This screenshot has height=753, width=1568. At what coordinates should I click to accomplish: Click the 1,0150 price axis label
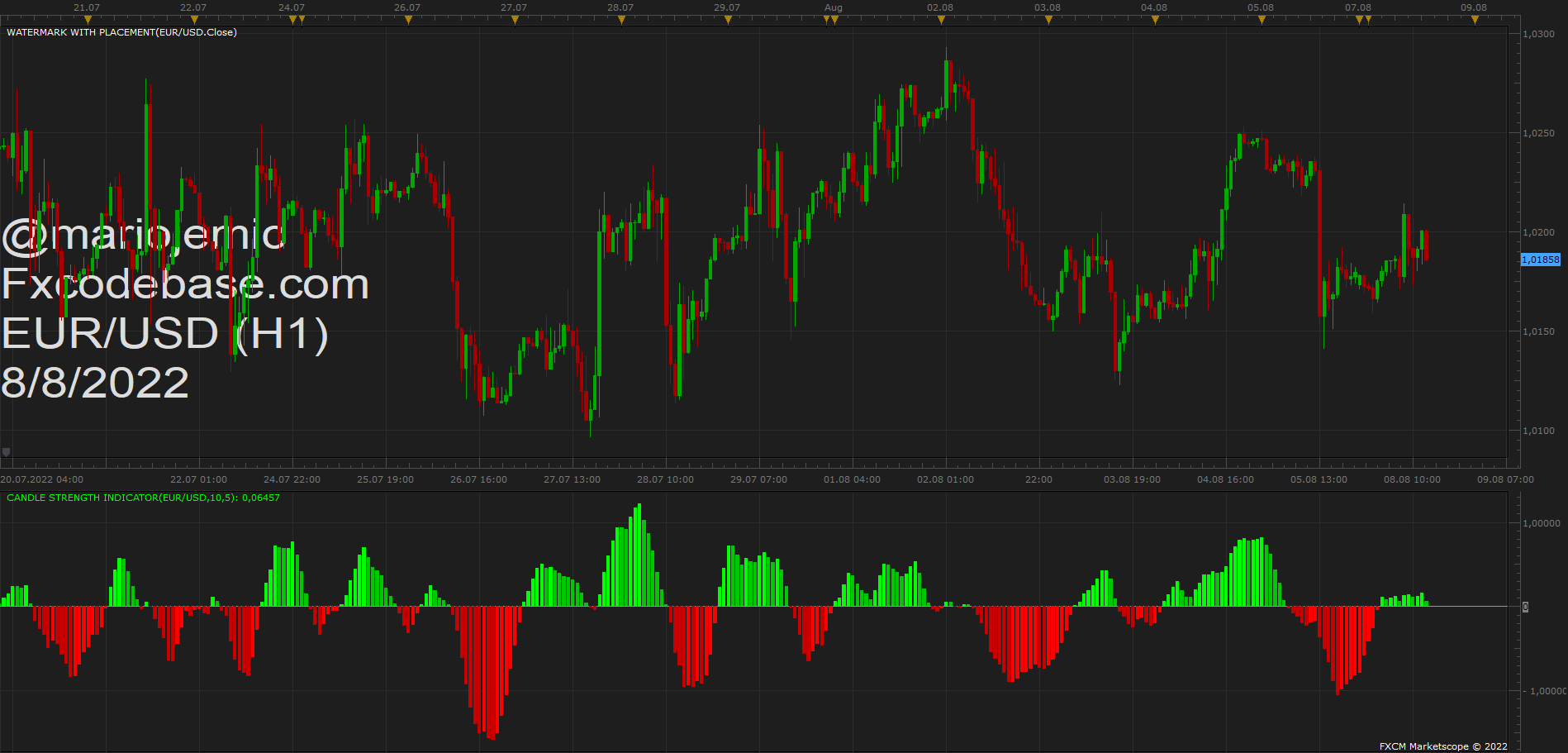(x=1538, y=331)
